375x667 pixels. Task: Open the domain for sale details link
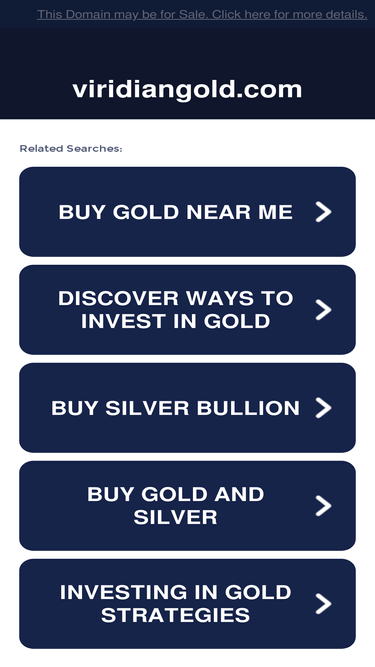pos(202,14)
